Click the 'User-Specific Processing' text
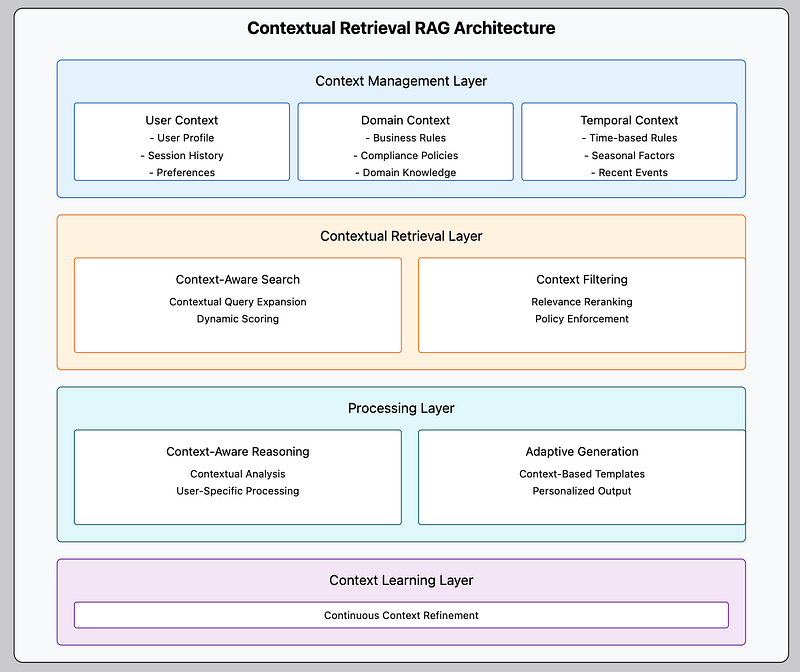Screen dimensions: 800x672 [238, 491]
